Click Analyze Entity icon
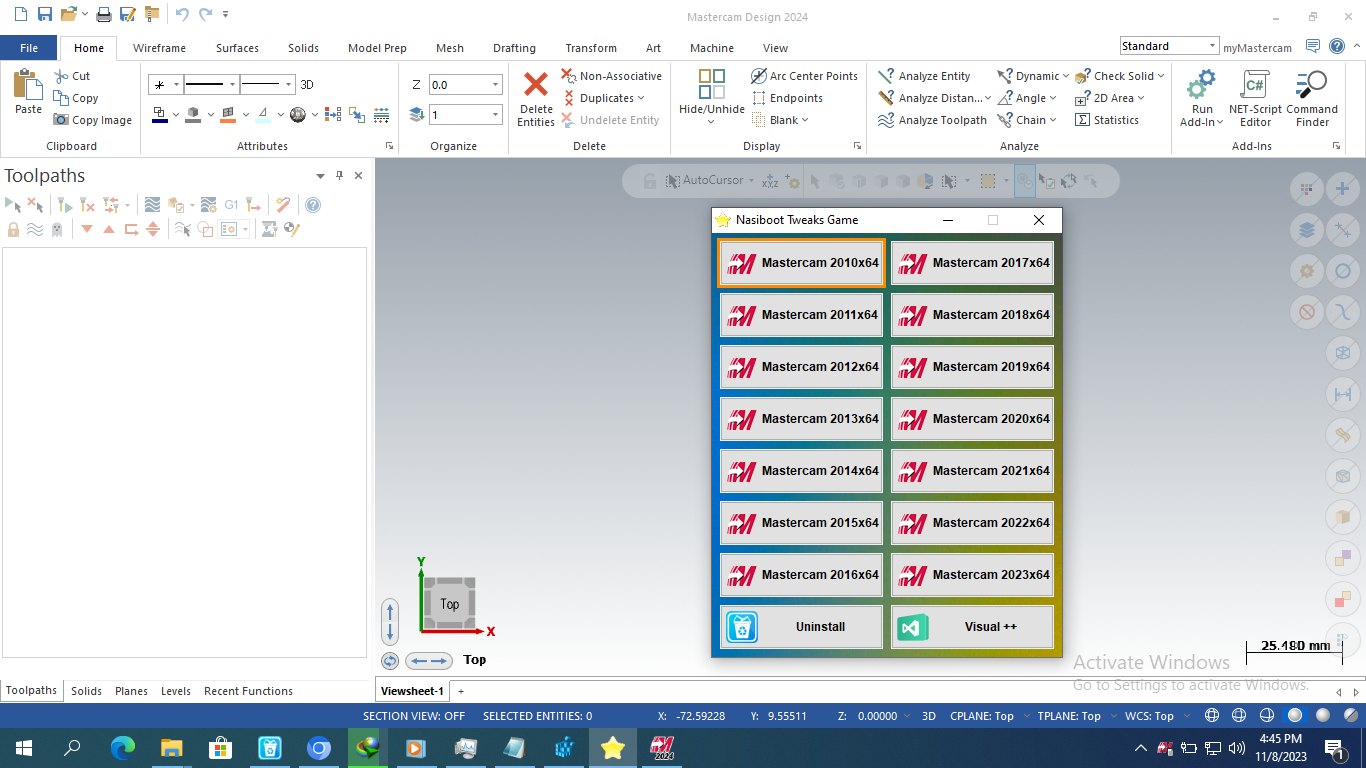Image resolution: width=1366 pixels, height=768 pixels. [x=886, y=76]
